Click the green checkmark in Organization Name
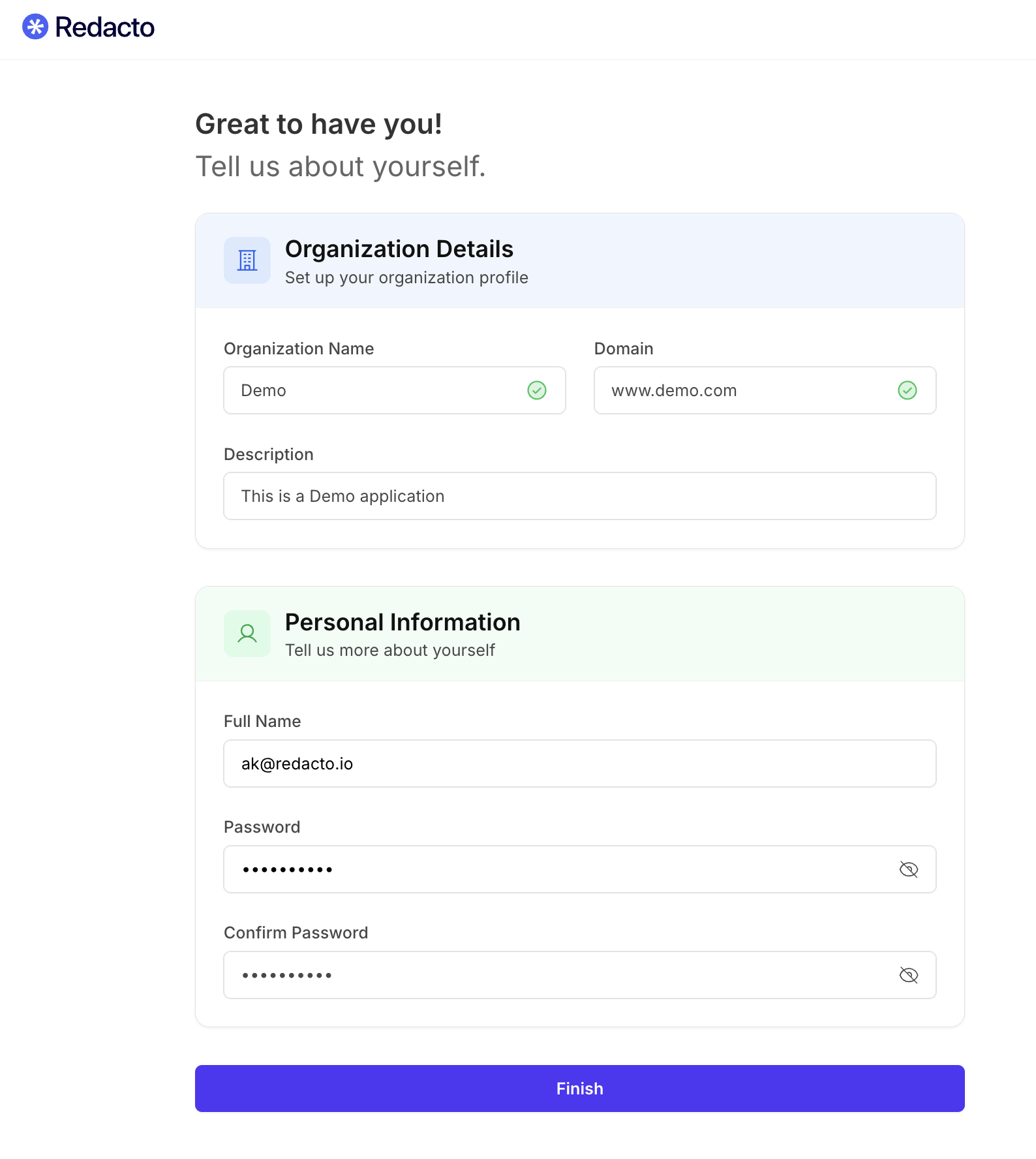1036x1159 pixels. 537,390
